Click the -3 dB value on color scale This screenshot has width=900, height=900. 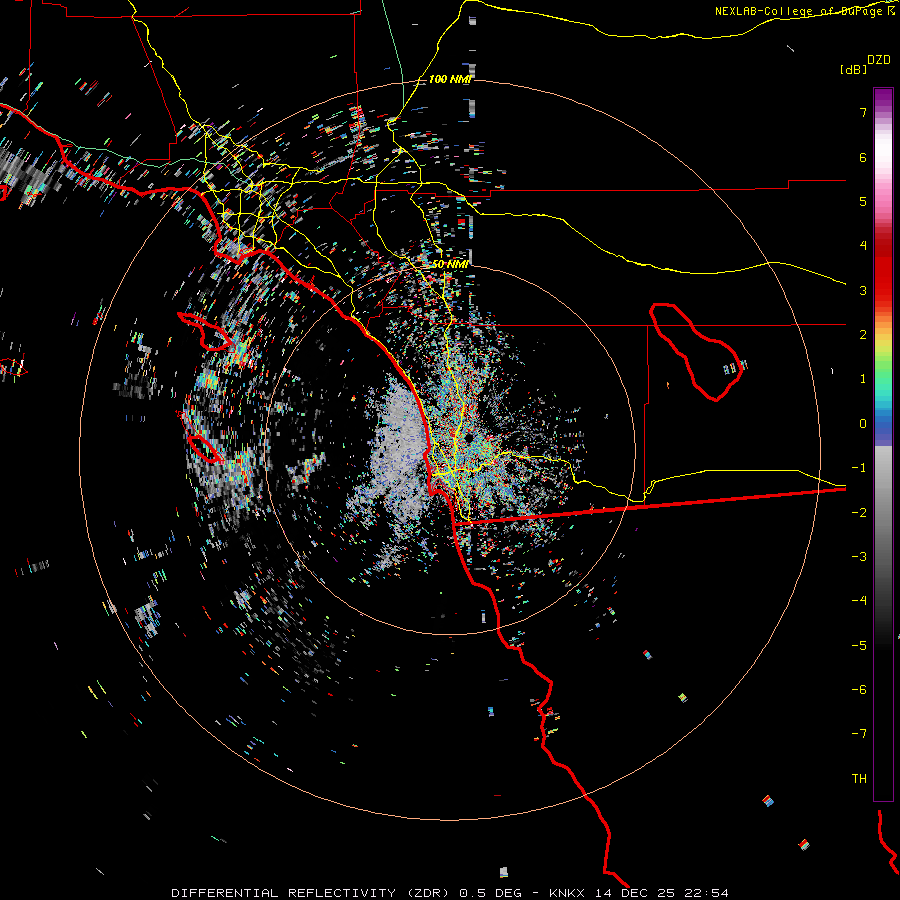(859, 557)
